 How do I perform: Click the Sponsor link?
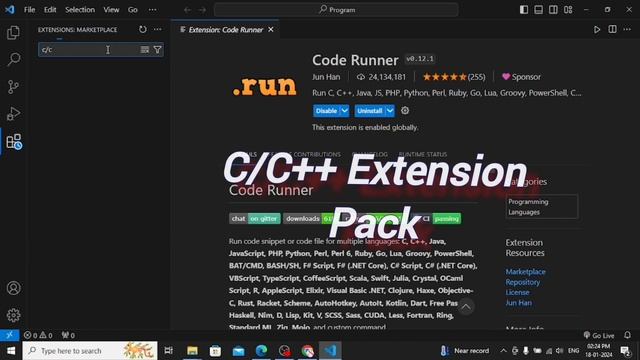tap(521, 77)
